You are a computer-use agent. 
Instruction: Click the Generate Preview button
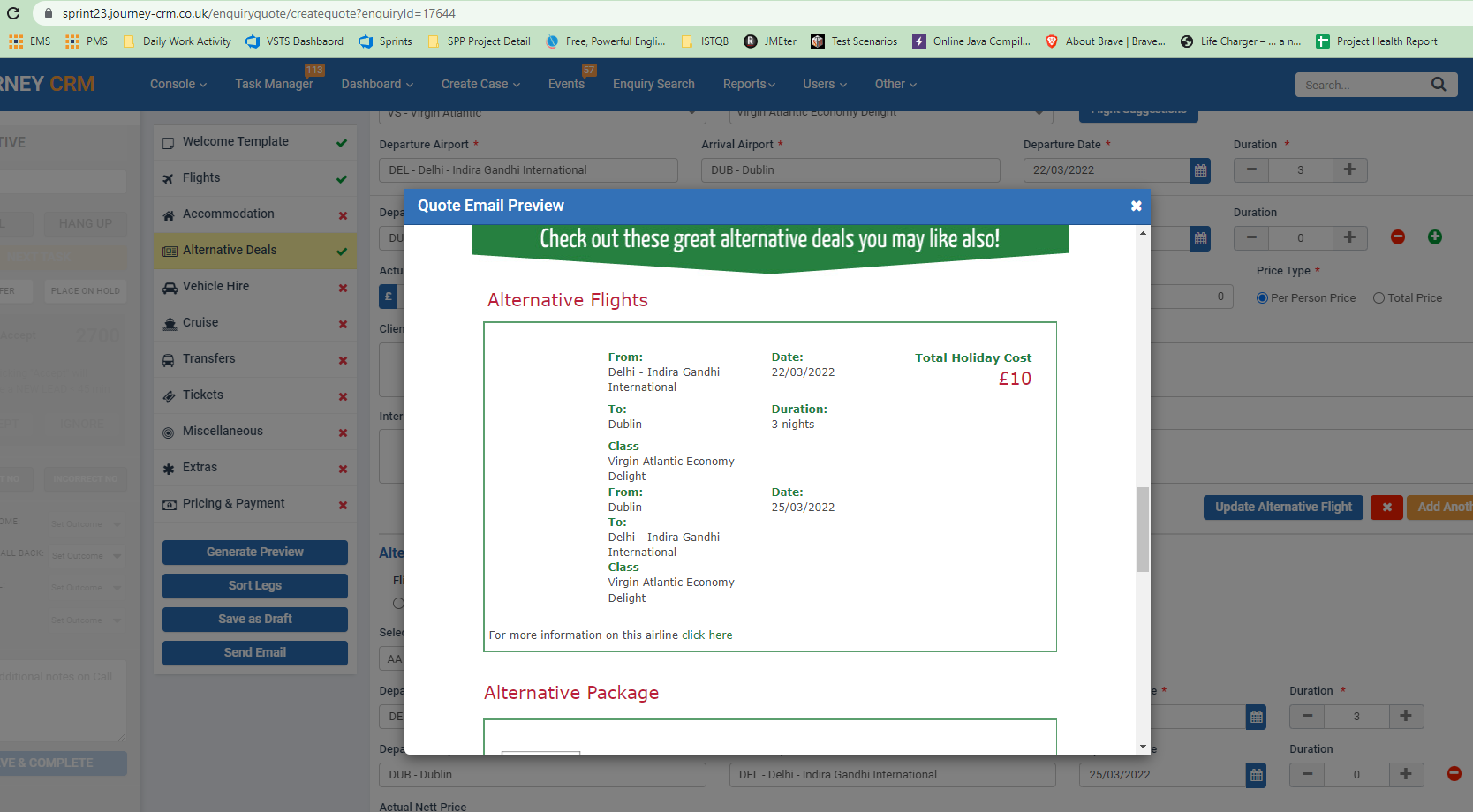coord(255,553)
